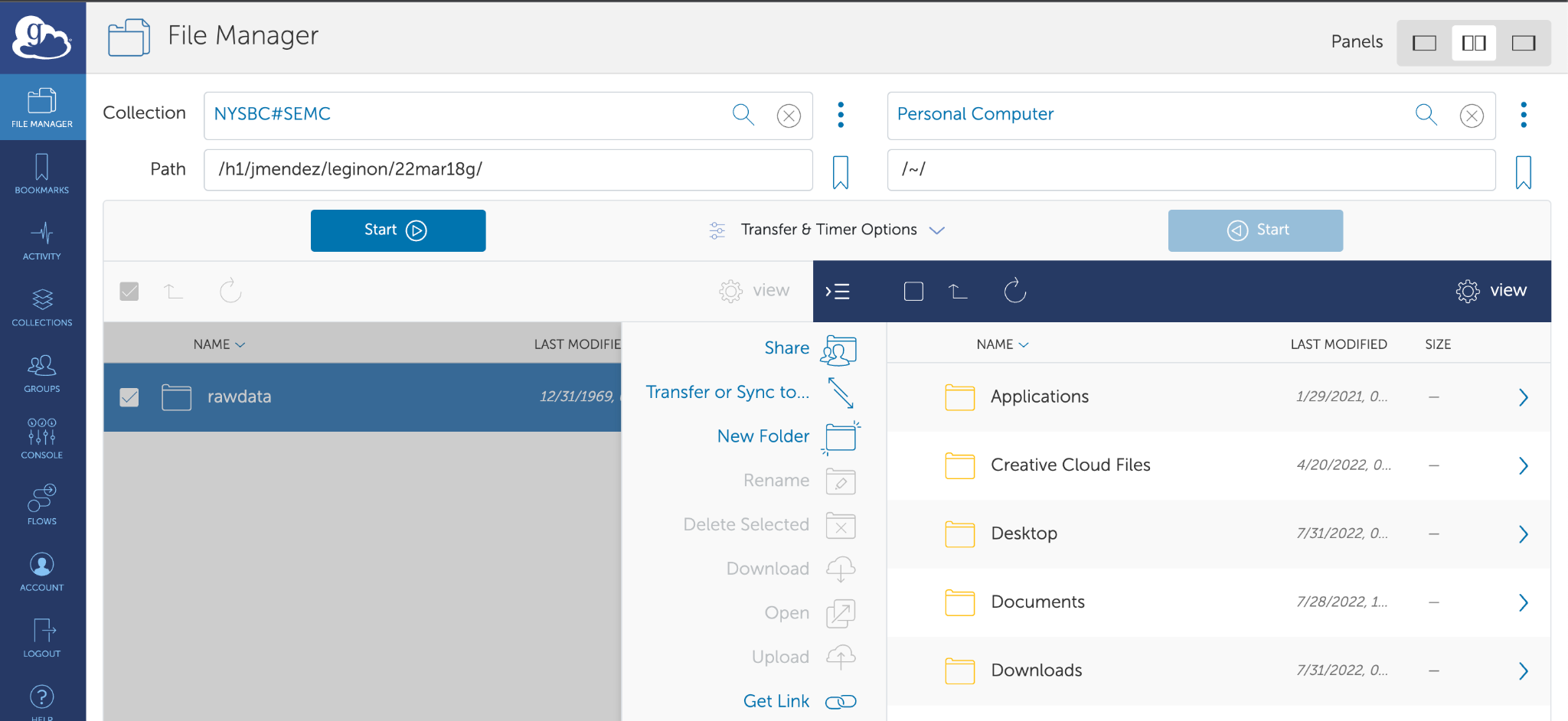Search NYSBC#SEMC collection with magnifier icon
Screen dimensions: 1568x721
pyautogui.click(x=743, y=115)
